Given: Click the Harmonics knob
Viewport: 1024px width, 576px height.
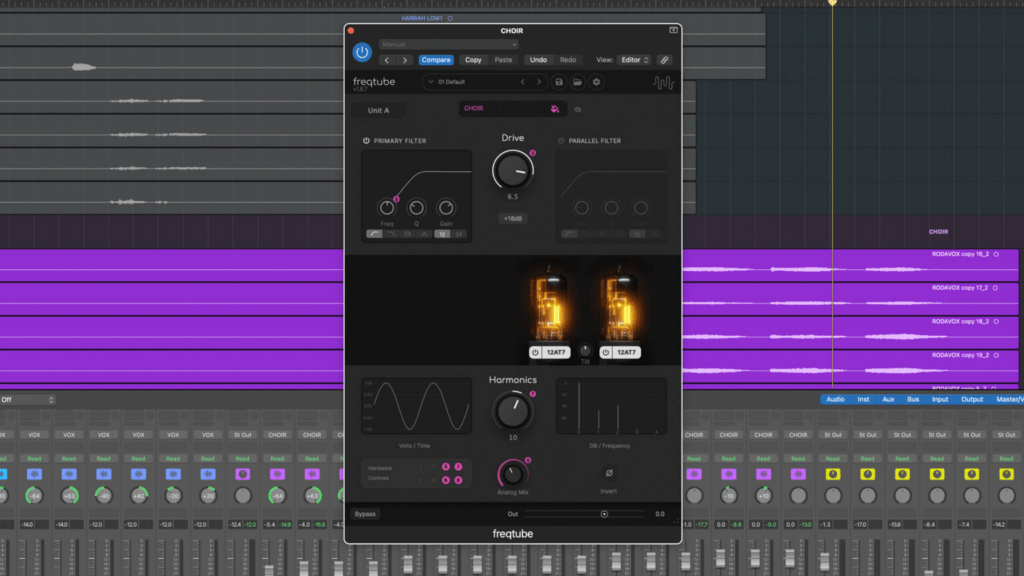Looking at the screenshot, I should tap(513, 411).
